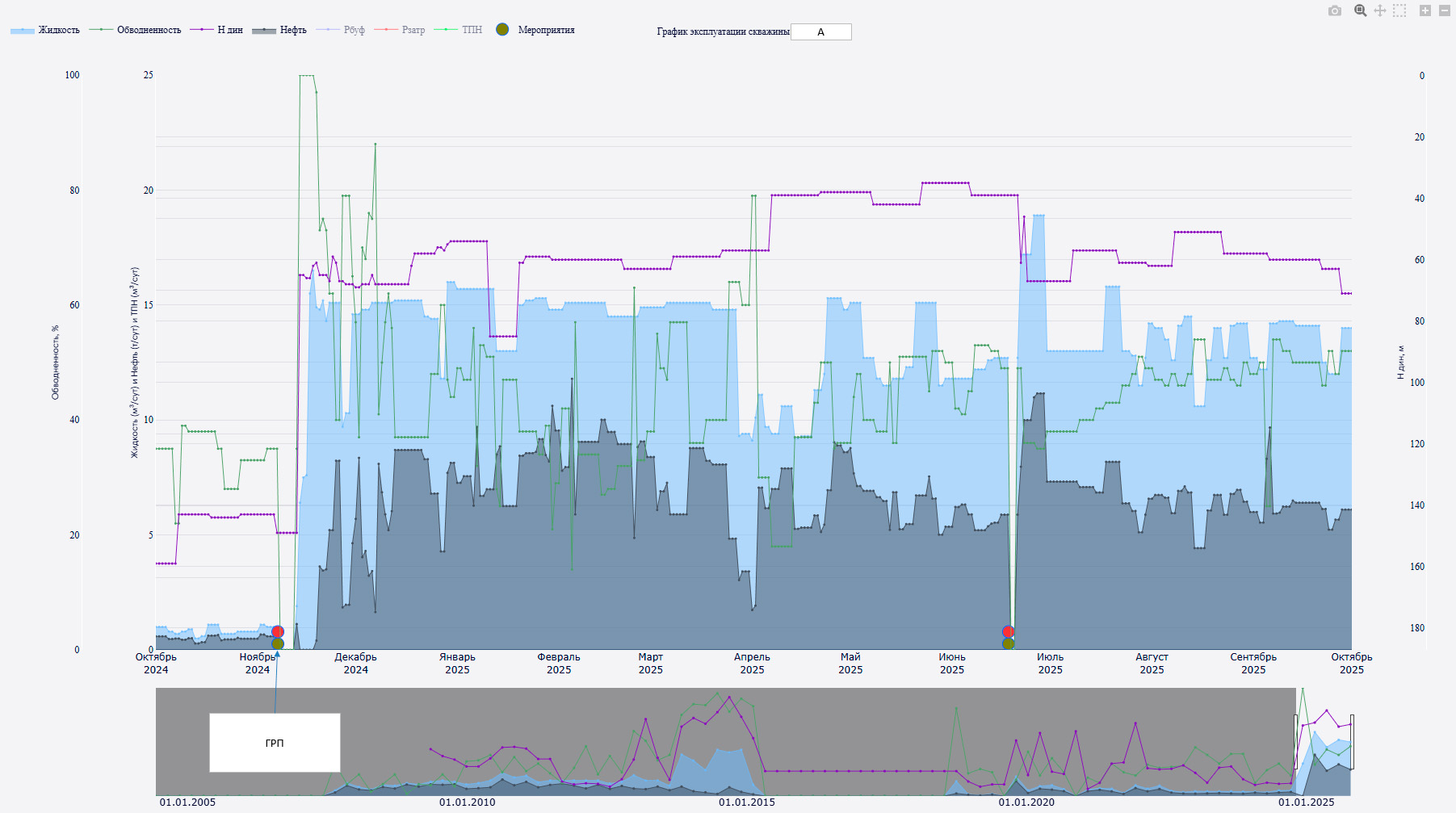Click the Zoom Out minus icon

point(1445,10)
